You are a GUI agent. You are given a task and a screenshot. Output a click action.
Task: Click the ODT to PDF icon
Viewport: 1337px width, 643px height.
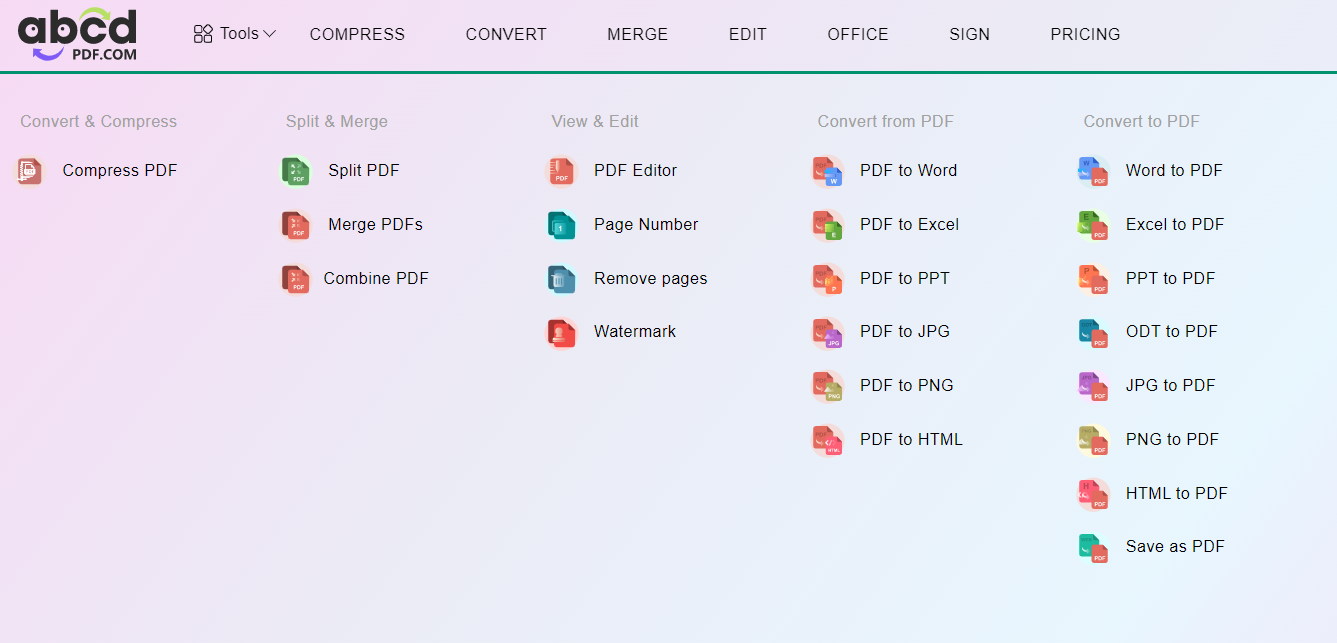[1093, 332]
